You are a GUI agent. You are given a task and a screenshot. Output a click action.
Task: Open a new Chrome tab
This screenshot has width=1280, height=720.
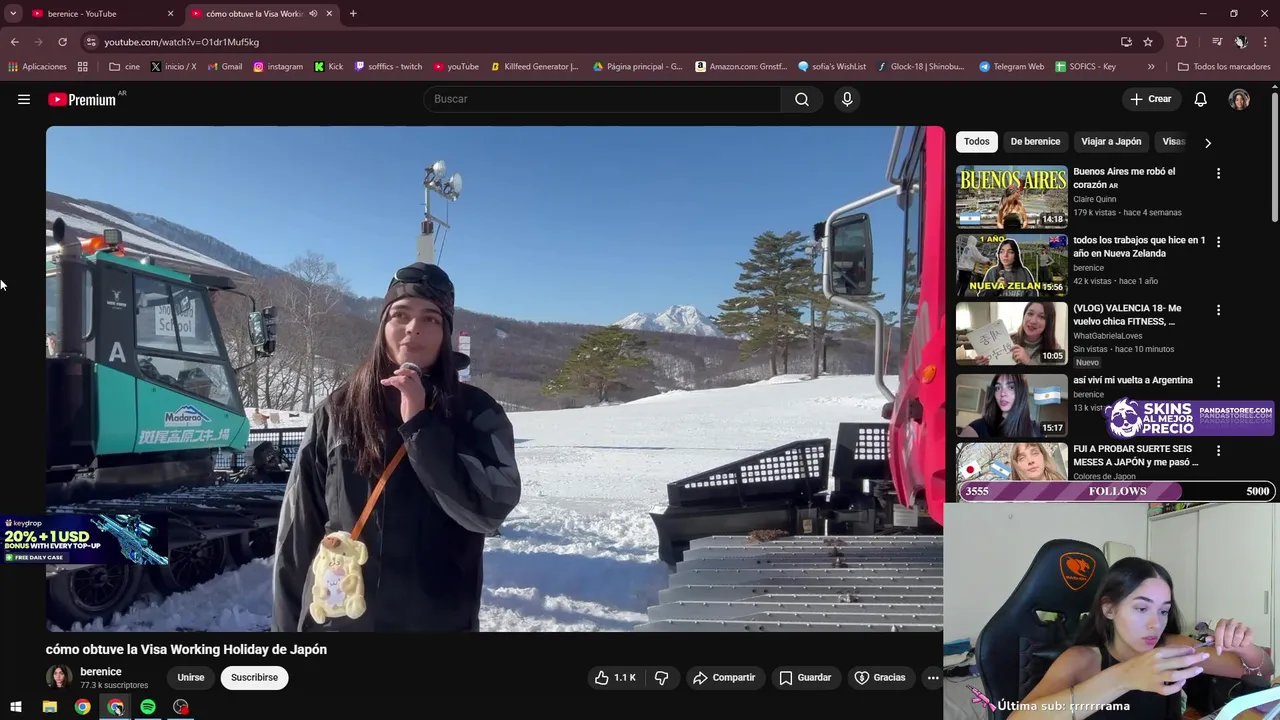(353, 14)
